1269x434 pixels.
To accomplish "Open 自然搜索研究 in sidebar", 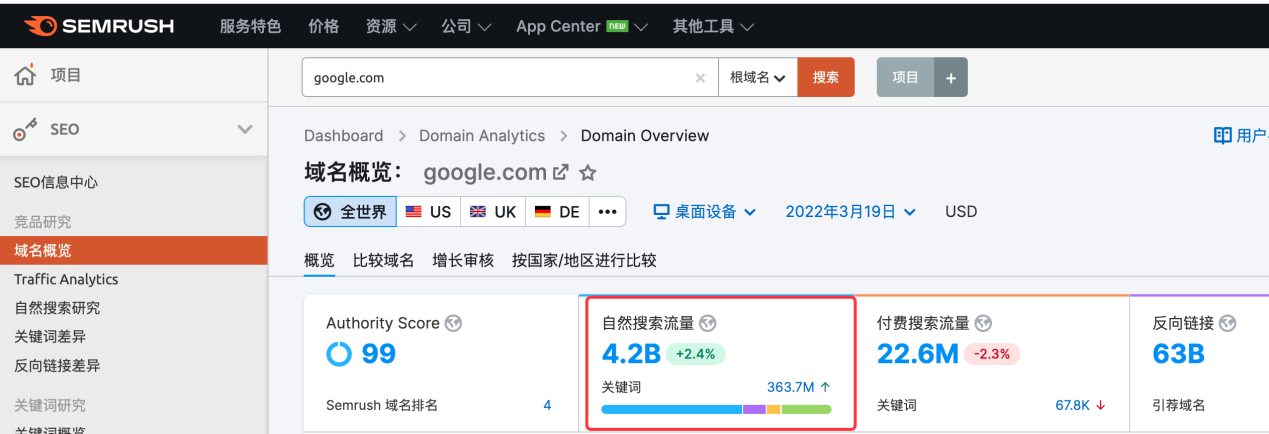I will pos(57,308).
